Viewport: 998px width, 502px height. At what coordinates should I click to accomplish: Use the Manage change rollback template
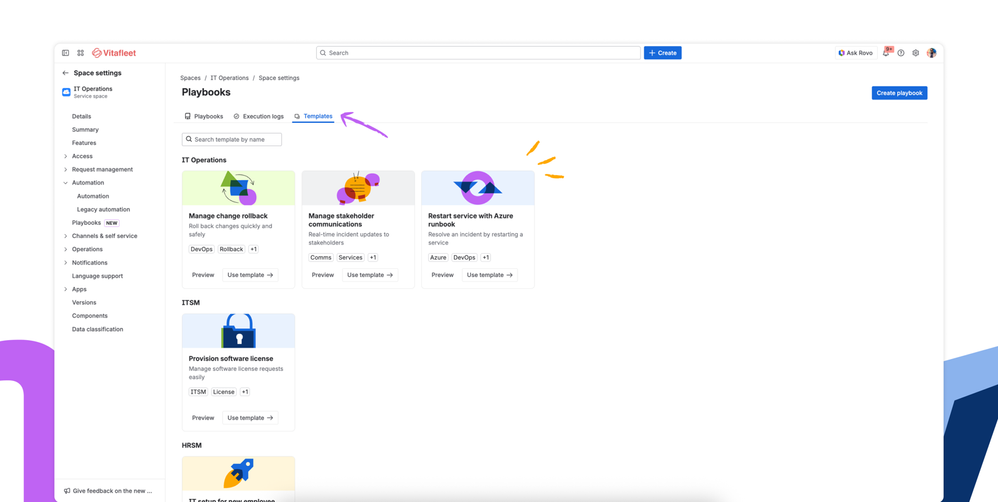pos(250,275)
